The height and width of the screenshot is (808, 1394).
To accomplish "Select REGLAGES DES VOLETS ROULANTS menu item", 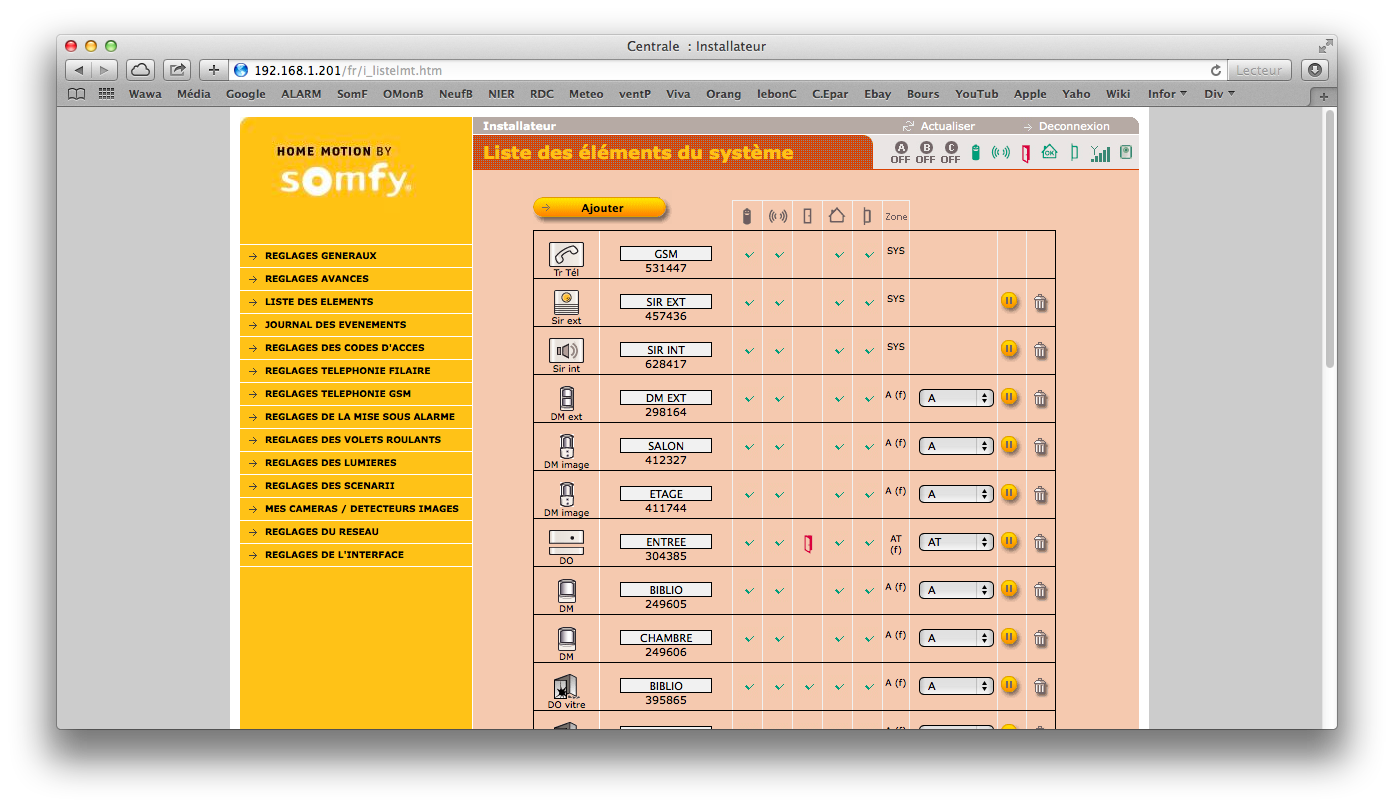I will [352, 440].
